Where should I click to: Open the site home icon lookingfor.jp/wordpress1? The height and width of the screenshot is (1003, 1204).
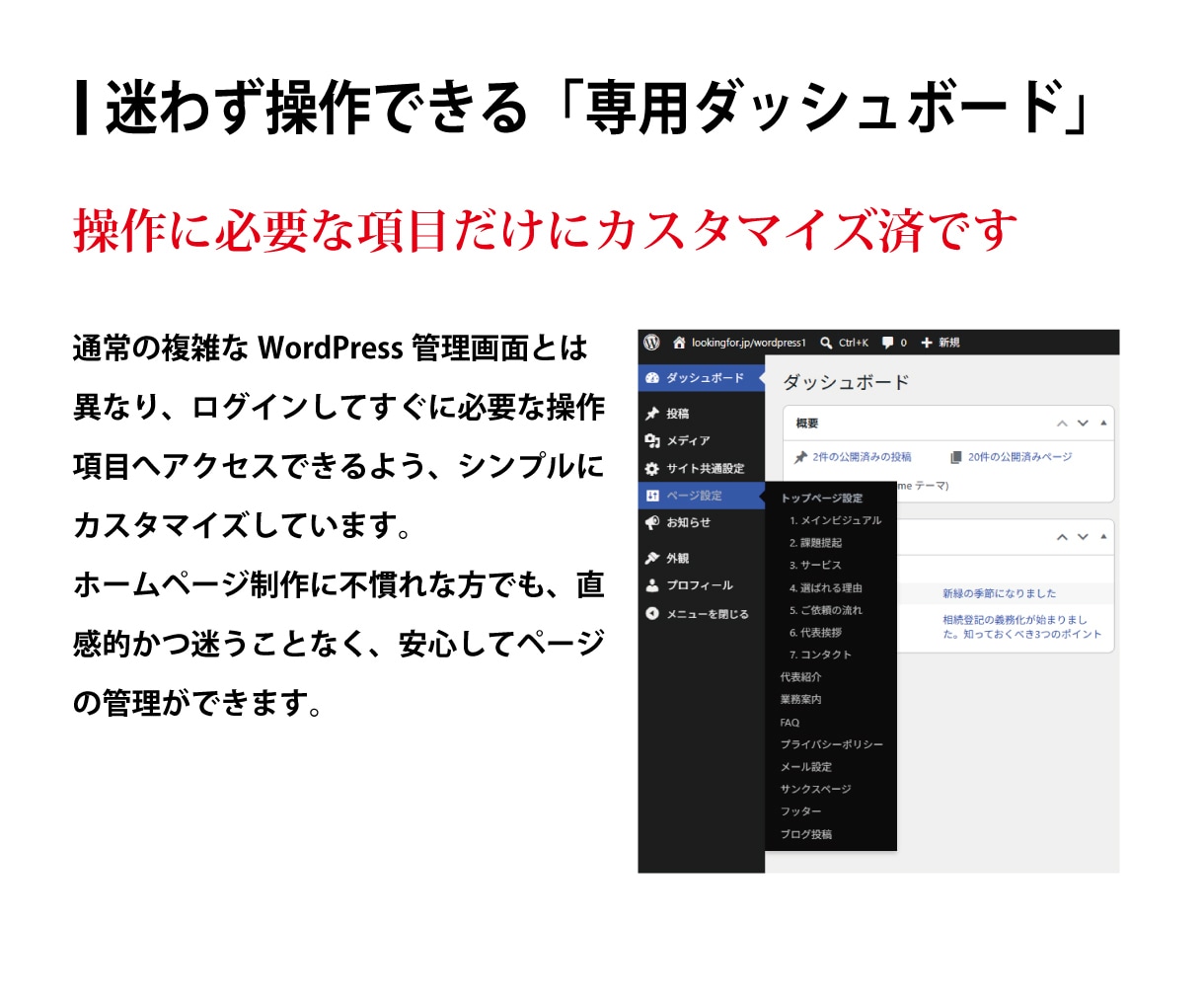click(x=679, y=343)
